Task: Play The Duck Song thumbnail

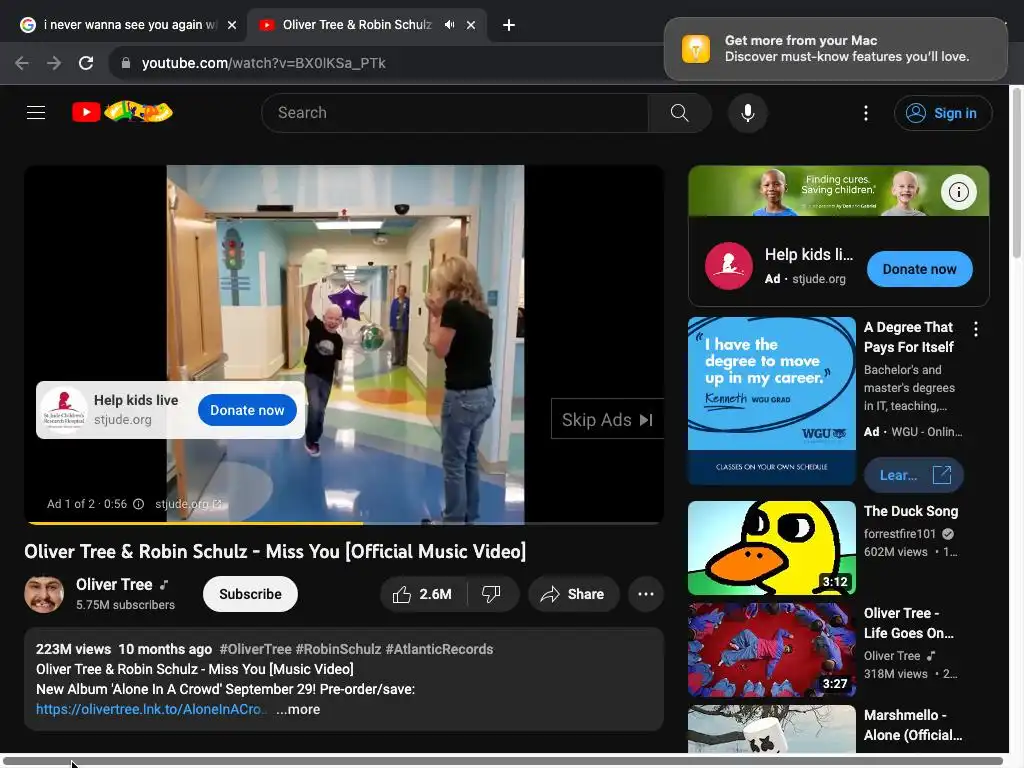Action: point(771,548)
